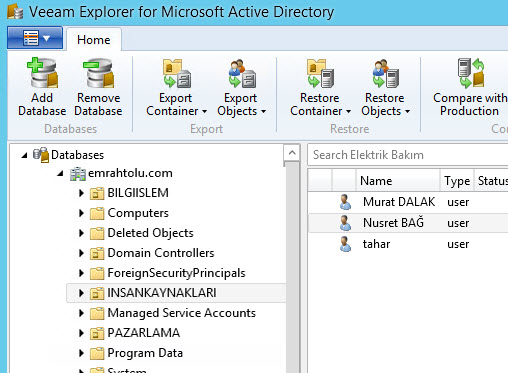Click Compare with Production icon
The width and height of the screenshot is (508, 373).
[470, 73]
